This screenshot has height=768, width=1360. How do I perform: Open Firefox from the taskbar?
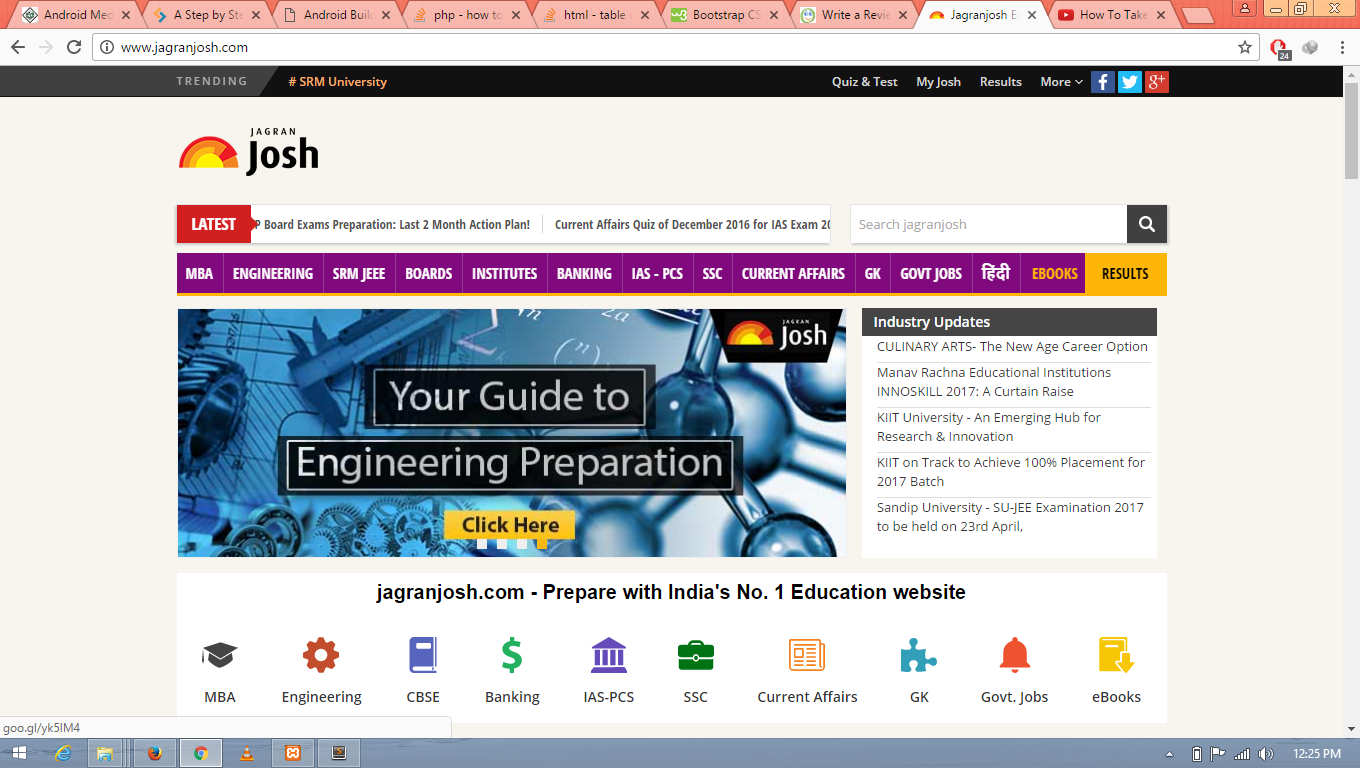(x=154, y=753)
